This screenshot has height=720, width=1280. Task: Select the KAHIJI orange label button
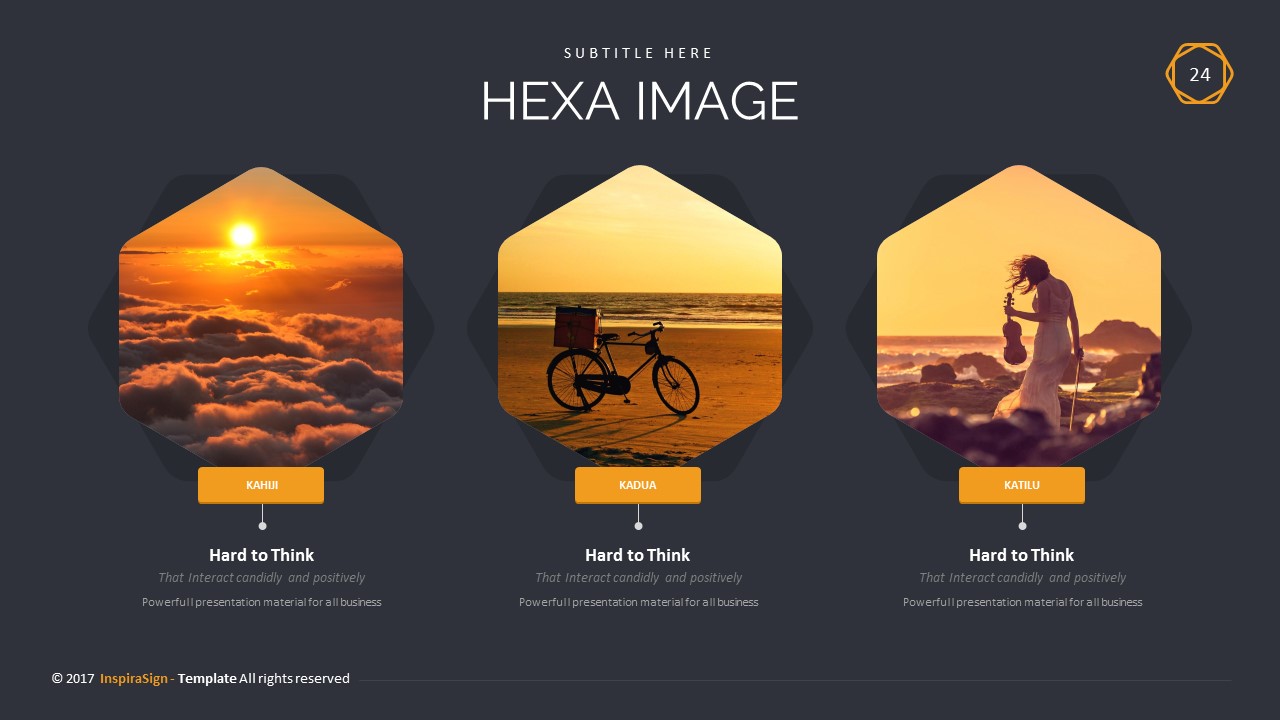click(x=261, y=485)
